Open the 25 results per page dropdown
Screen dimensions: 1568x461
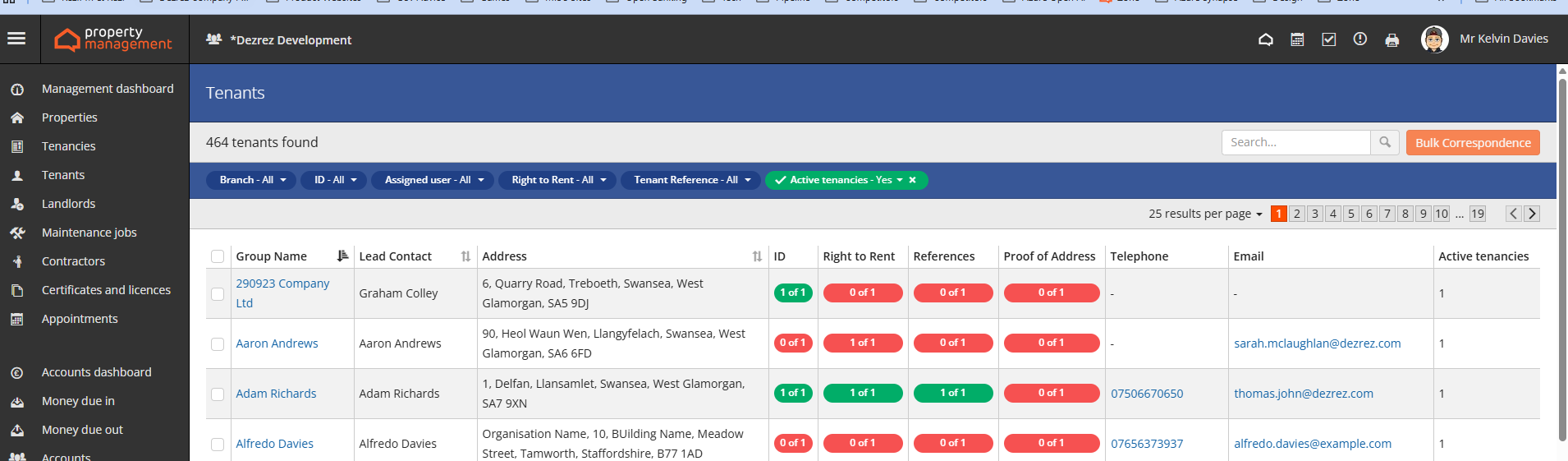[x=1205, y=214]
